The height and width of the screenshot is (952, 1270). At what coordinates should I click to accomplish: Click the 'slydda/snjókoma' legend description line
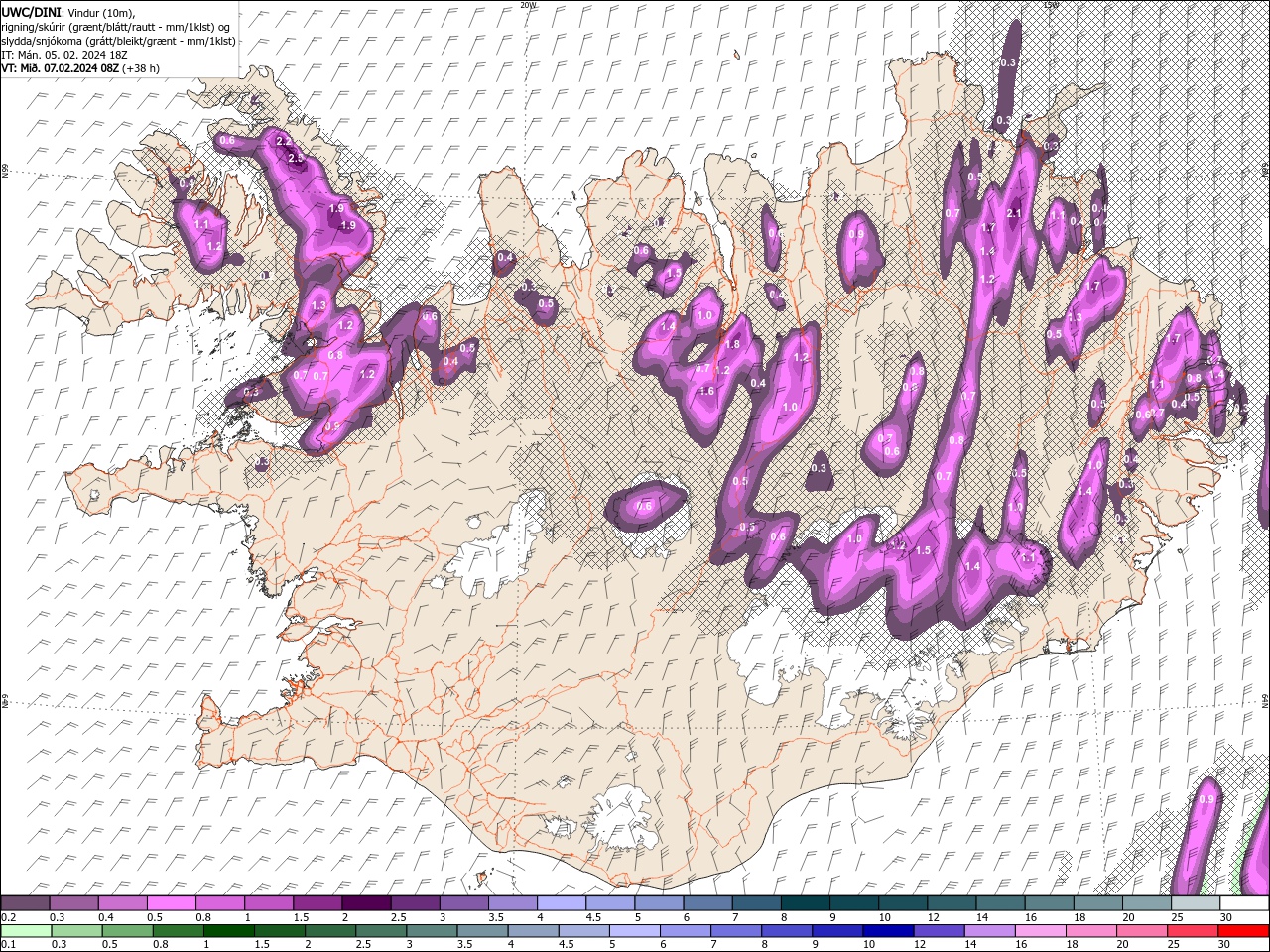[x=119, y=41]
